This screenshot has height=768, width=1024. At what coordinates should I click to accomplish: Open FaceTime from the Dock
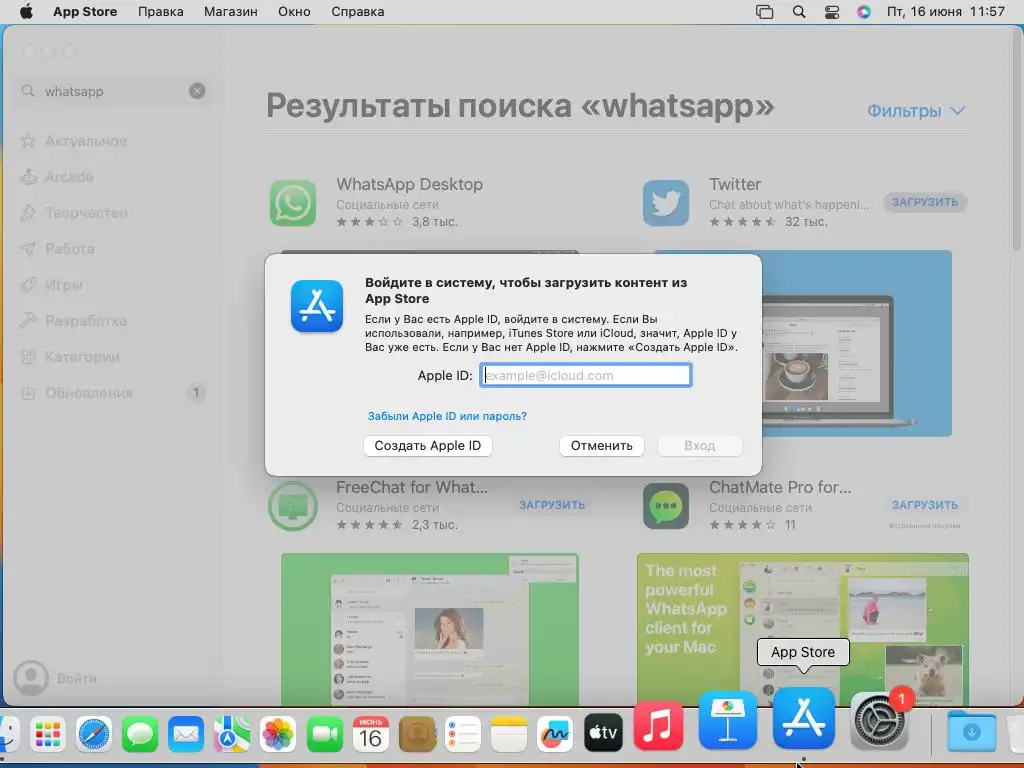point(325,733)
